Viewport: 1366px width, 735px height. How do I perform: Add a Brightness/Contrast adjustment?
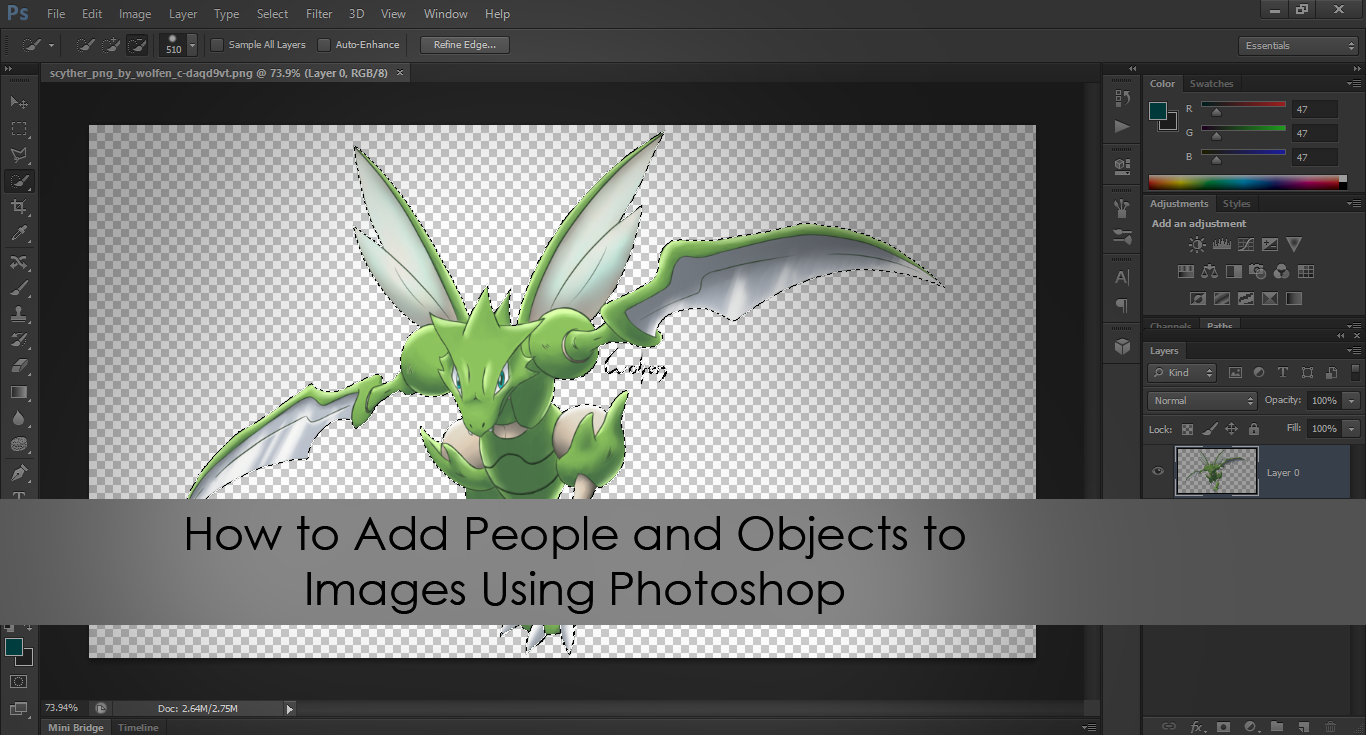pos(1197,244)
